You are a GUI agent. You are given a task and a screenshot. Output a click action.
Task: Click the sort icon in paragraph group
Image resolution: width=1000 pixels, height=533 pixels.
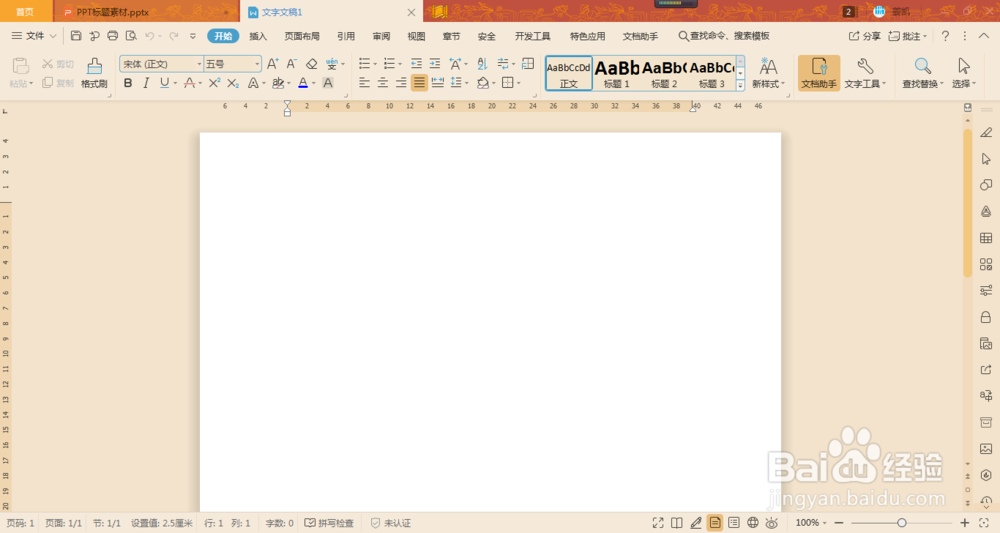pos(482,64)
